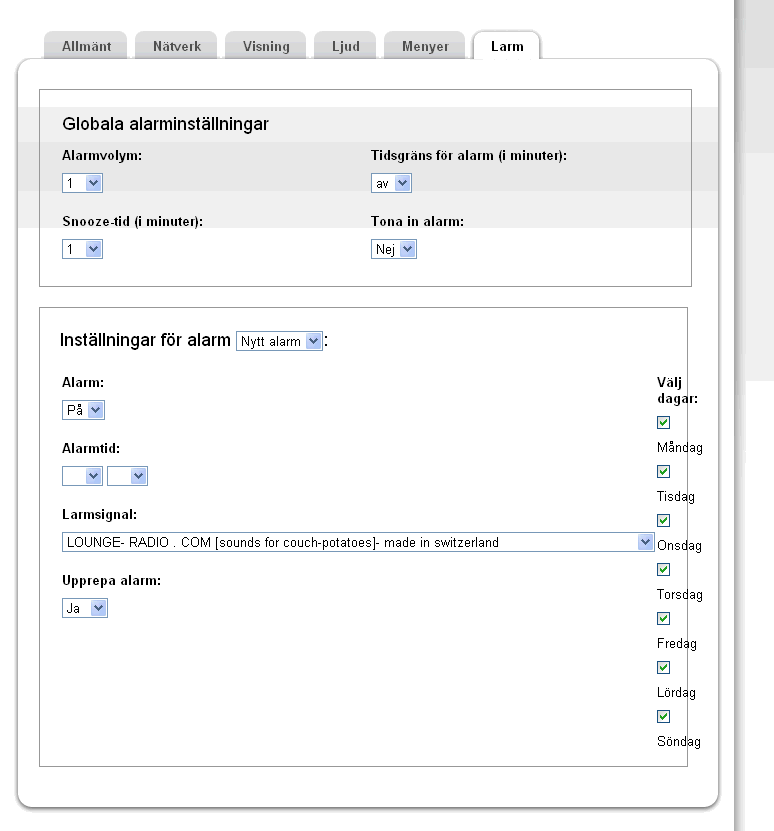
Task: Open the Alarm På/Av dropdown
Action: [83, 410]
